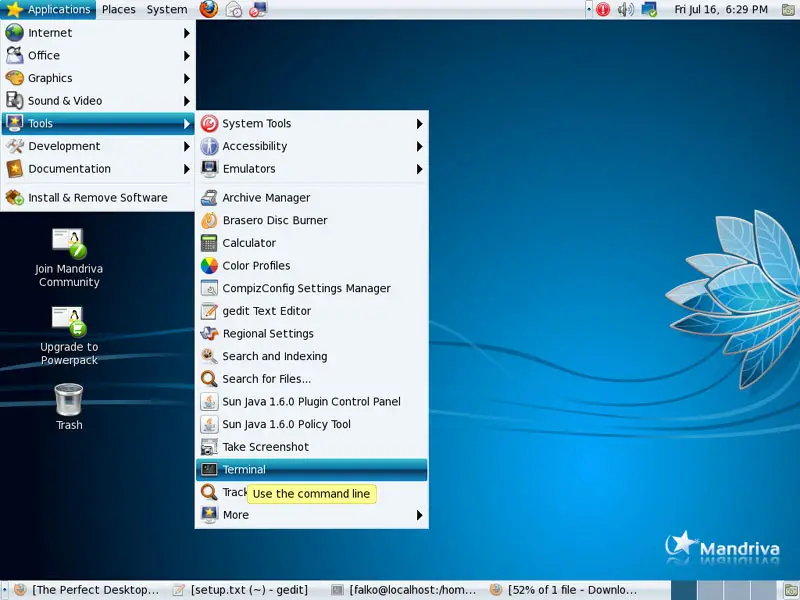Image resolution: width=800 pixels, height=600 pixels.
Task: Expand the More submenu arrow
Action: coord(419,515)
